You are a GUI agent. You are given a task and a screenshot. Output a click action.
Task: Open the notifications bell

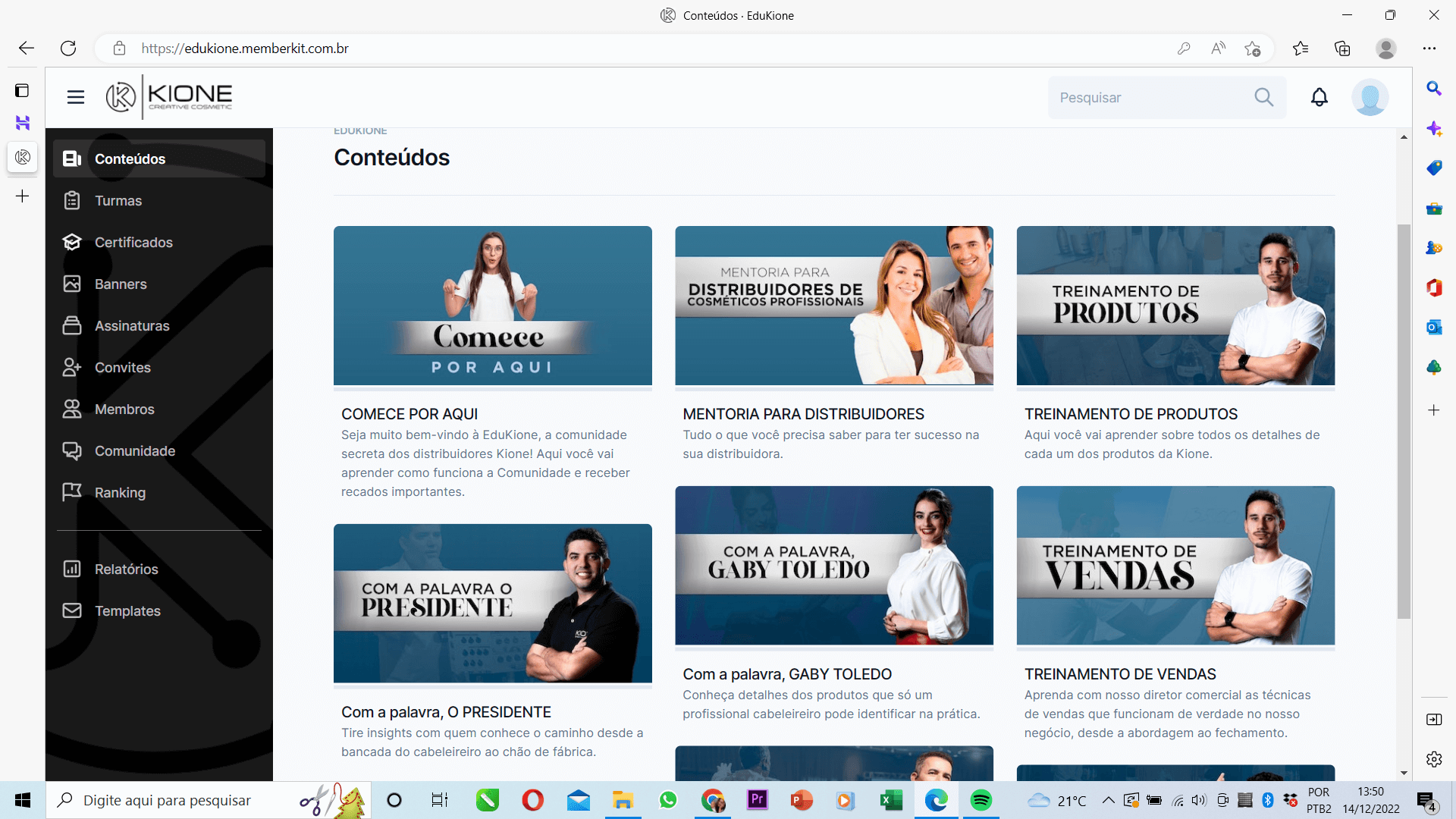pos(1319,97)
